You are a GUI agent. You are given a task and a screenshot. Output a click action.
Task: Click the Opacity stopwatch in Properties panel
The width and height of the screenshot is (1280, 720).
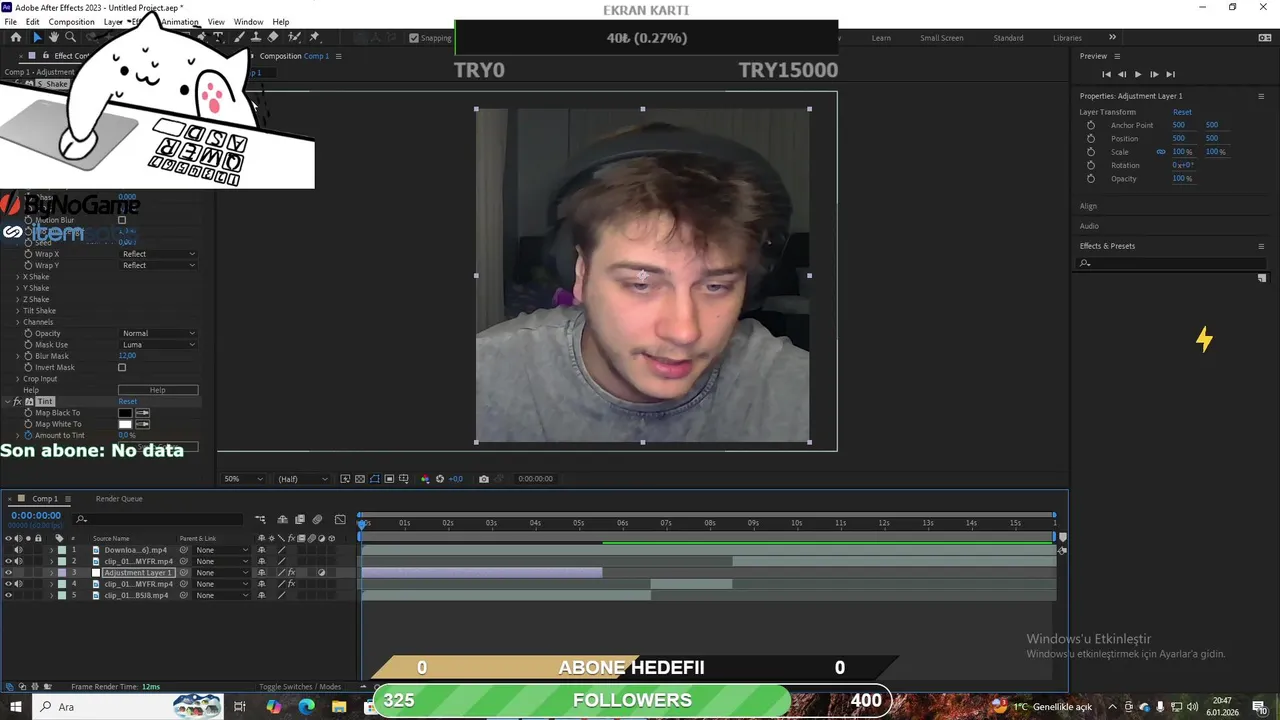[x=1090, y=179]
